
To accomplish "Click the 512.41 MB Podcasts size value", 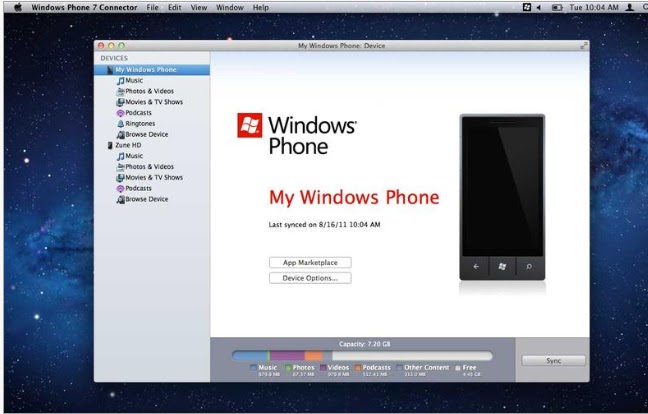I will (x=375, y=374).
